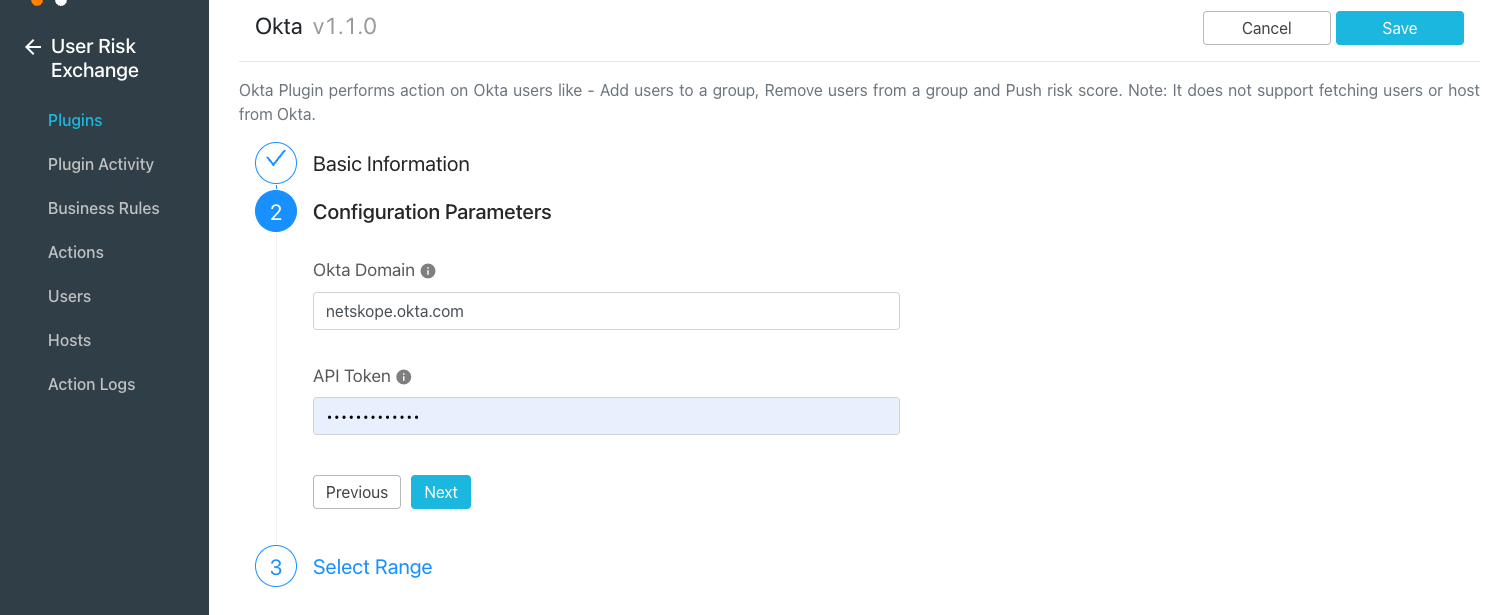The width and height of the screenshot is (1498, 615).
Task: Click the step 3 circle icon
Action: tap(276, 567)
